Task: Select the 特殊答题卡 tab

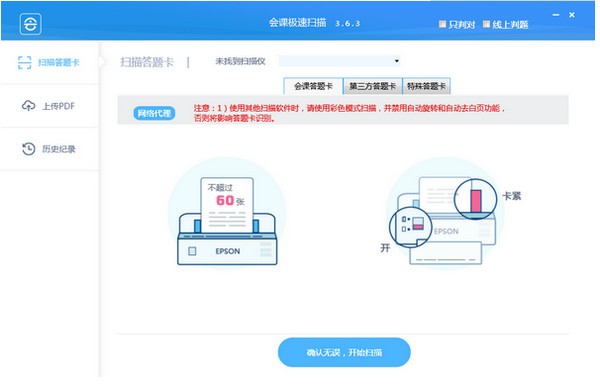Action: point(426,86)
